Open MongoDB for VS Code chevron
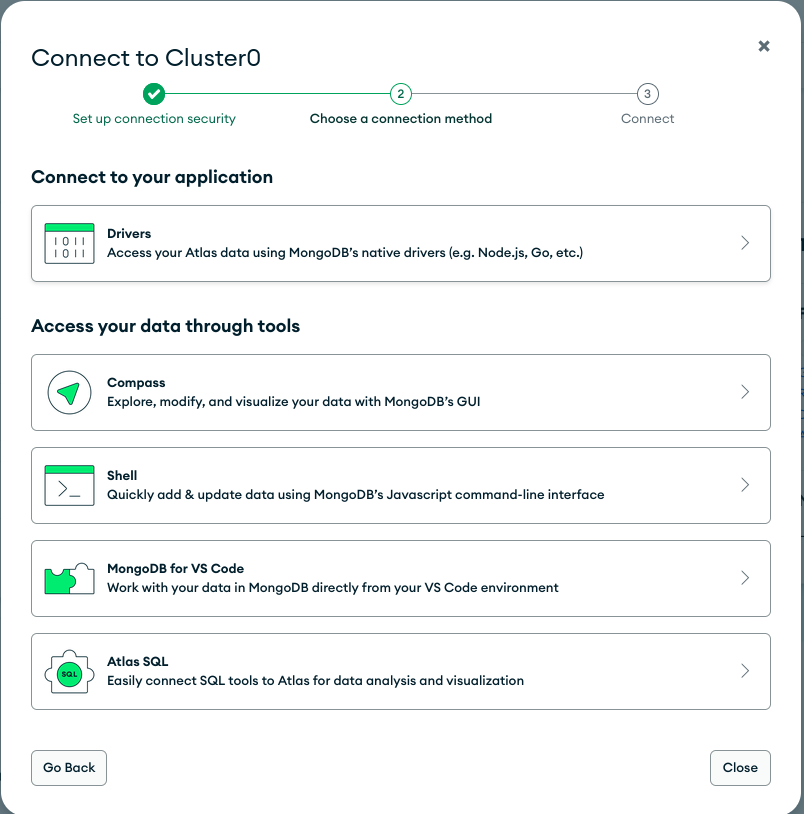 745,578
